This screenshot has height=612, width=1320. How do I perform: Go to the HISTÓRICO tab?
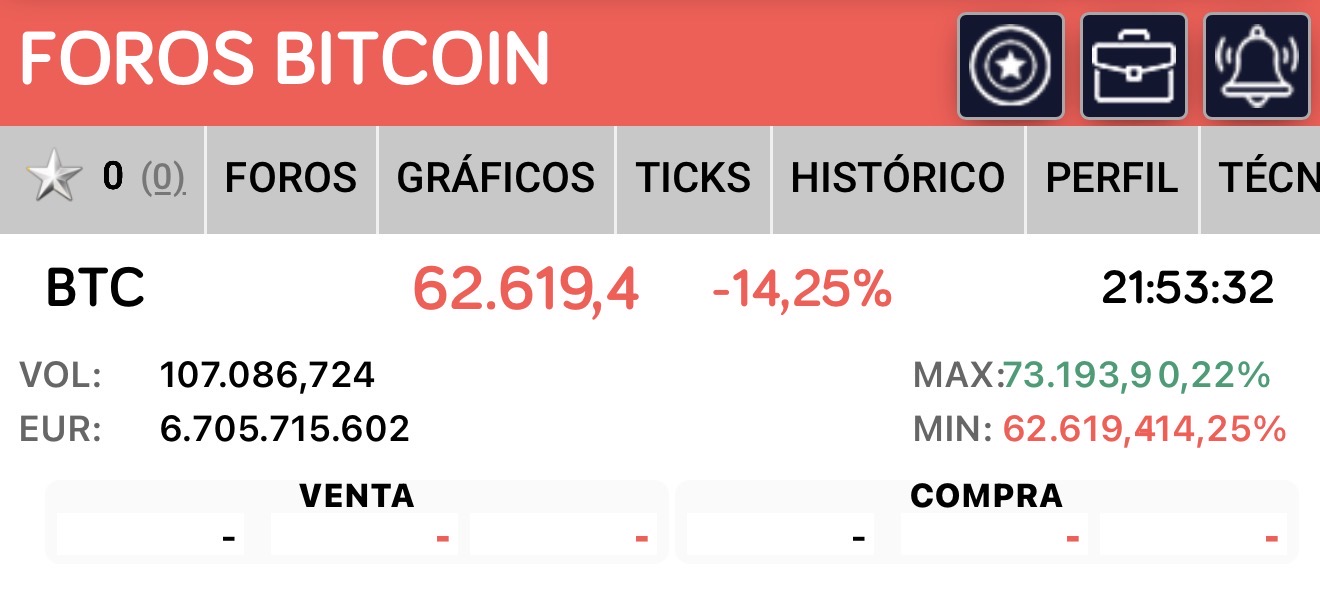coord(898,178)
